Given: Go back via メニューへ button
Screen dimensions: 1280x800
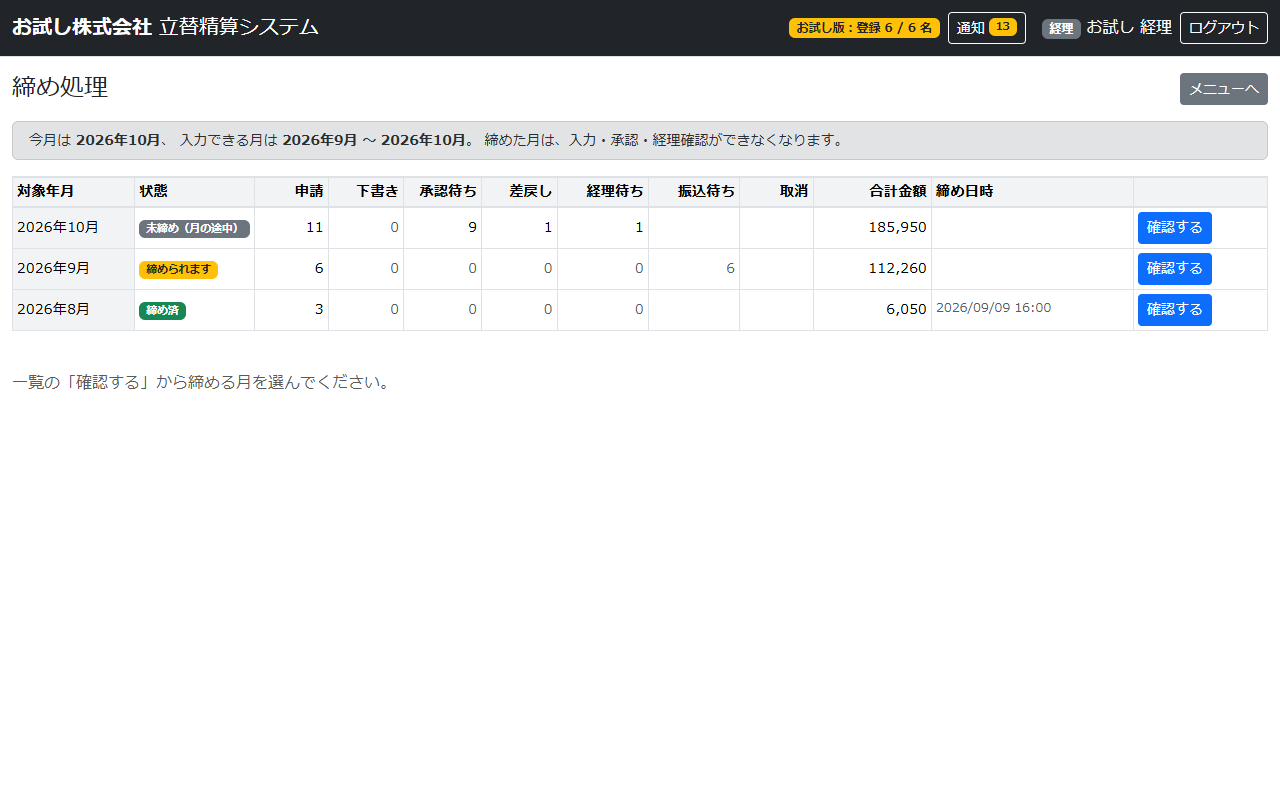Looking at the screenshot, I should click(1223, 89).
